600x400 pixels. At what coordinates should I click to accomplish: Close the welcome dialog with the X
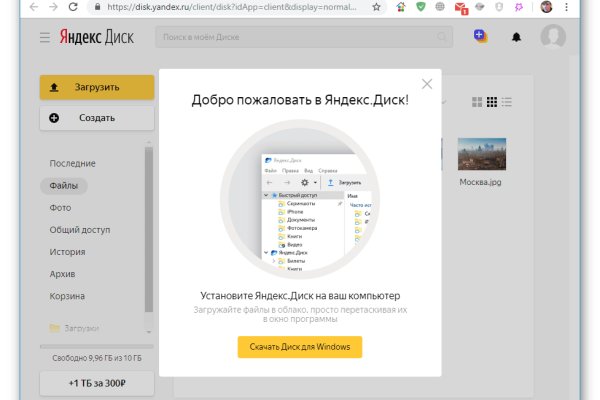point(427,84)
